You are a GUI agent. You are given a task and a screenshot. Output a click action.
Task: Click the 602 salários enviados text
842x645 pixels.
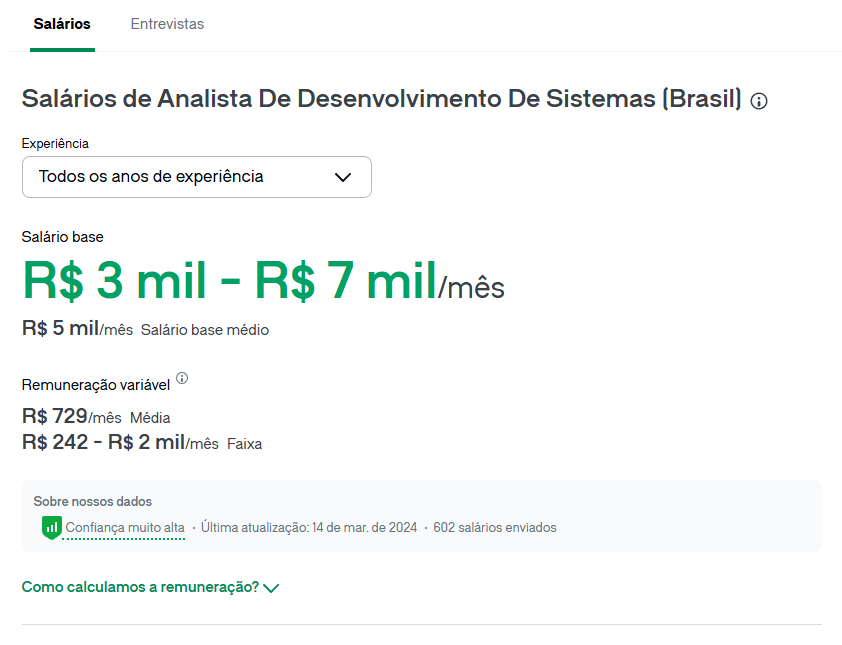point(495,527)
